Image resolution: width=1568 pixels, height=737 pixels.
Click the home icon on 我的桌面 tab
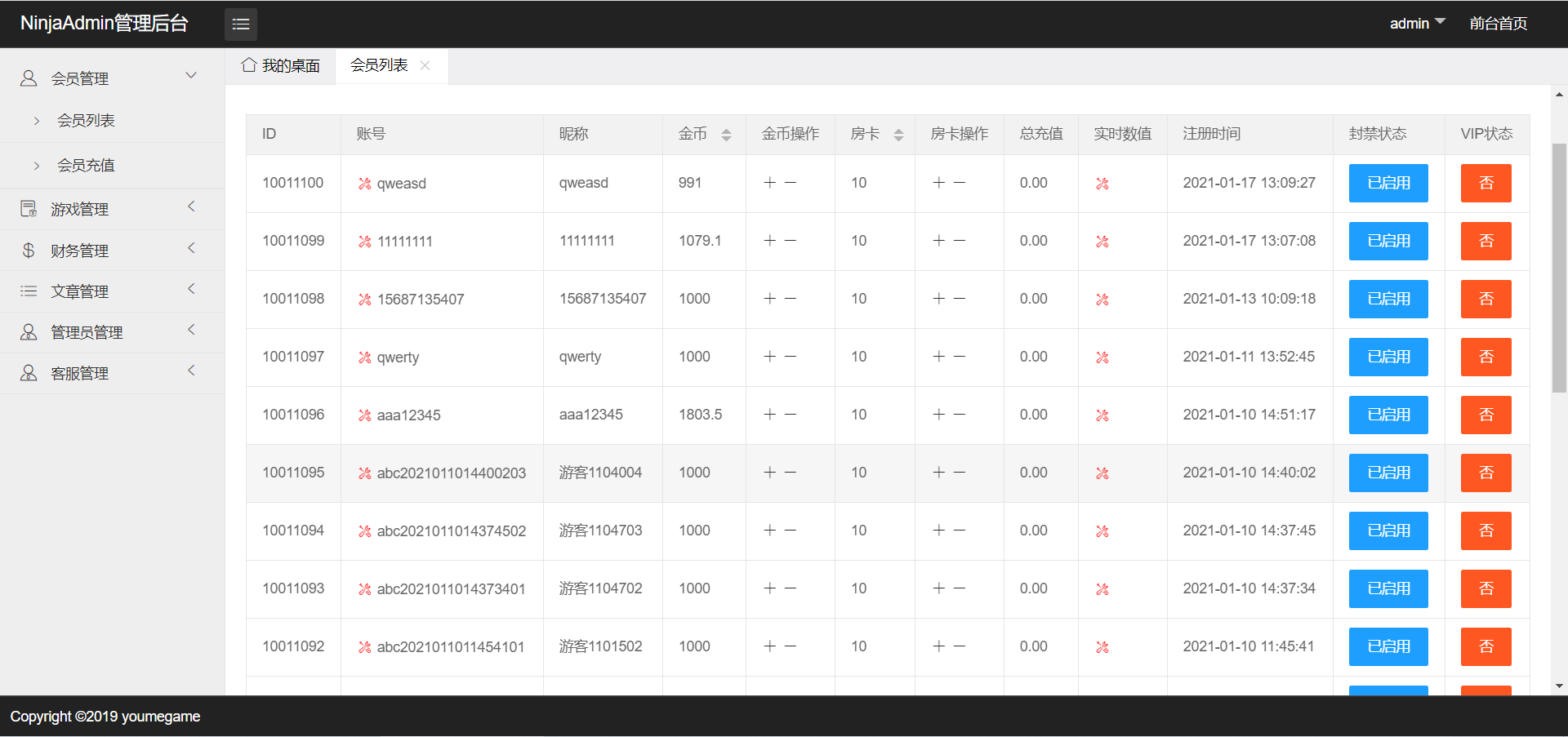249,64
